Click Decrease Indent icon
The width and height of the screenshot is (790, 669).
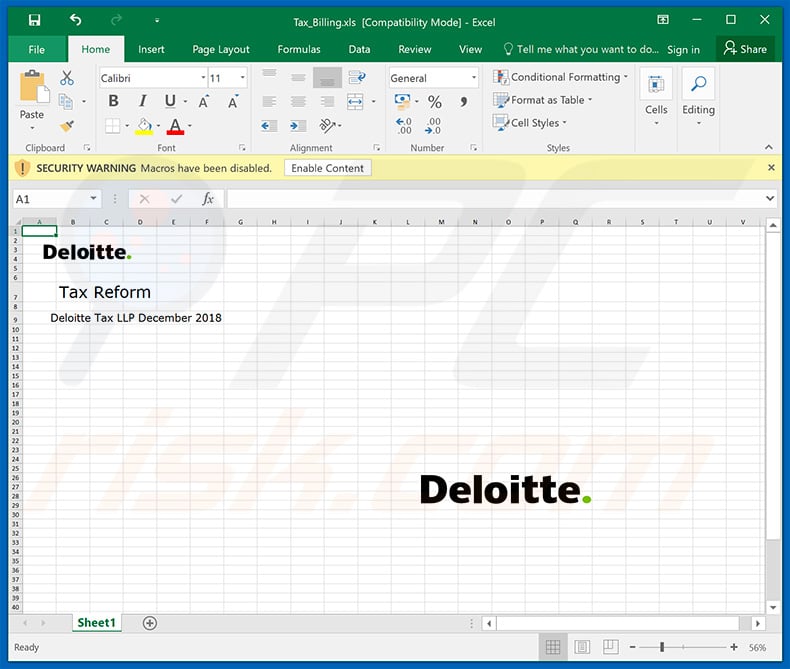coord(269,125)
